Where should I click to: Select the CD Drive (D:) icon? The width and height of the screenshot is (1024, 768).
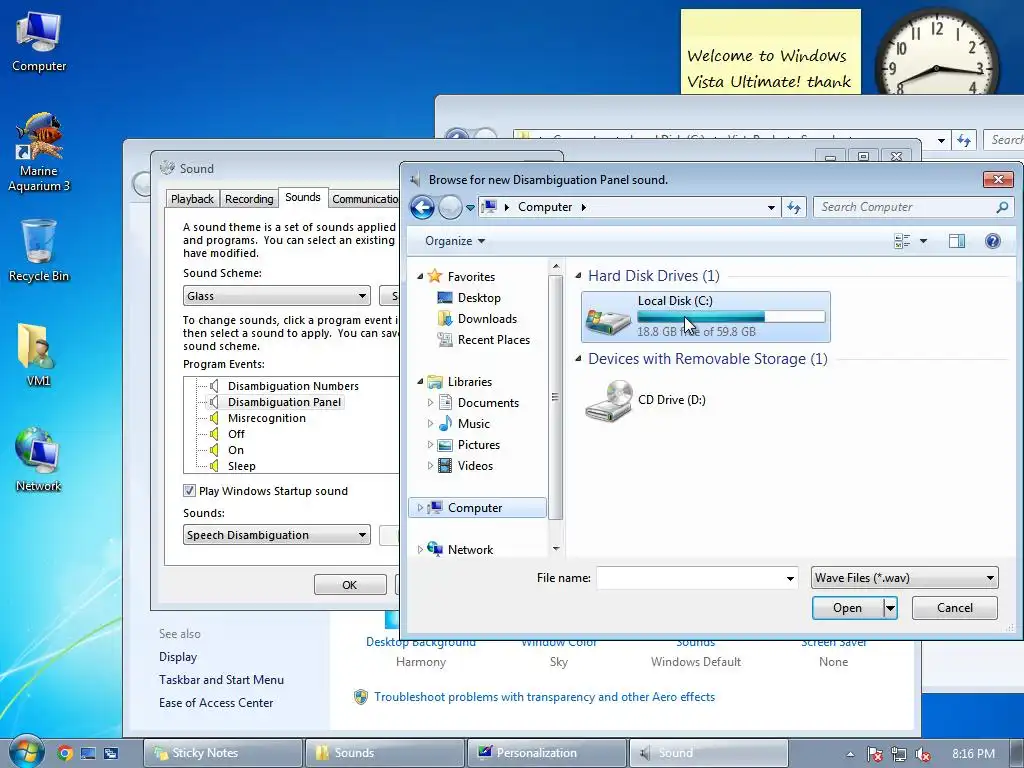tap(609, 400)
